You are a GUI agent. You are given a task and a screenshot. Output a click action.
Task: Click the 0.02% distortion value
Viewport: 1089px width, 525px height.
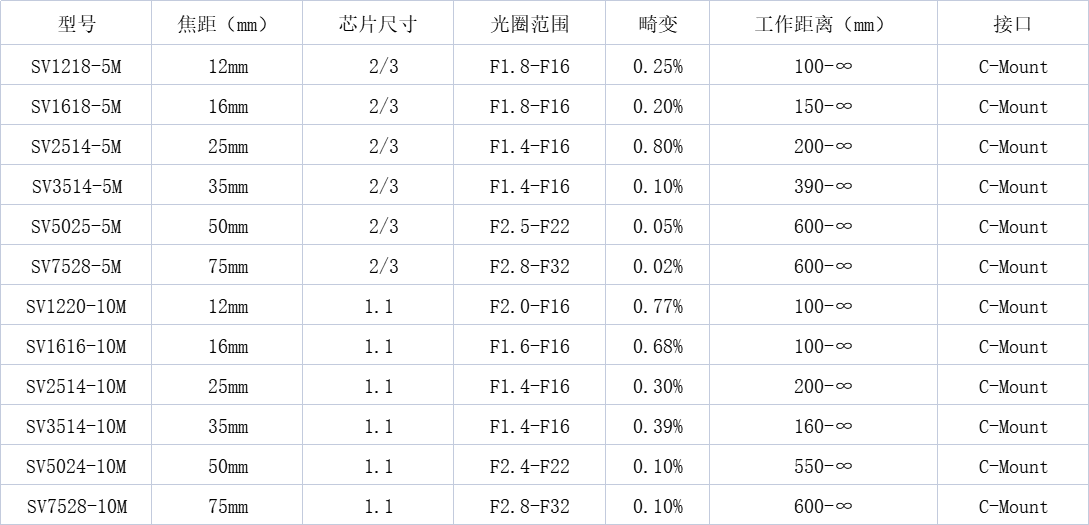(658, 266)
